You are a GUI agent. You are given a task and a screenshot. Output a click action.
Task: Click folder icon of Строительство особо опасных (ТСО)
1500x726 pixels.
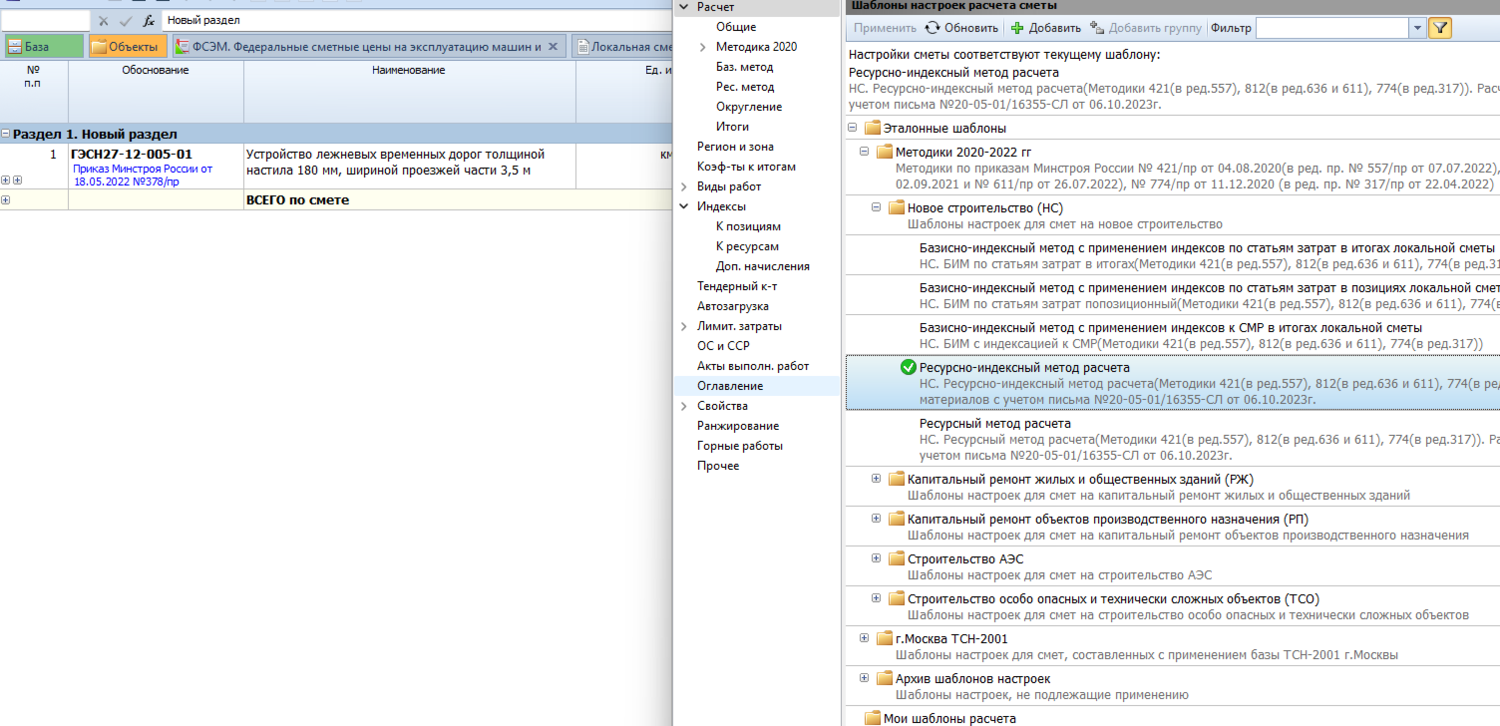click(x=896, y=599)
